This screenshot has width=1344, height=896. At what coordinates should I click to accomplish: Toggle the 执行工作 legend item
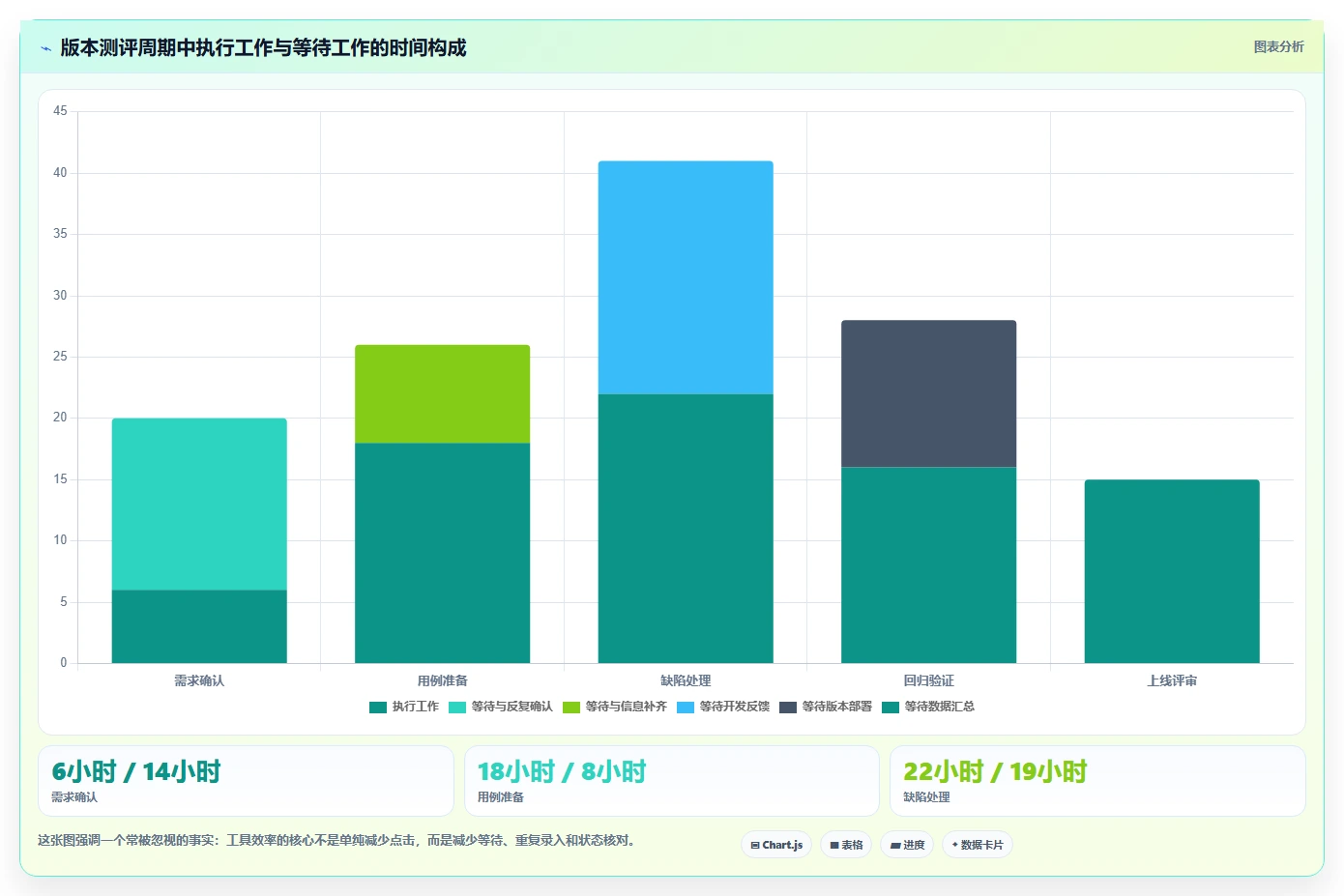click(404, 707)
